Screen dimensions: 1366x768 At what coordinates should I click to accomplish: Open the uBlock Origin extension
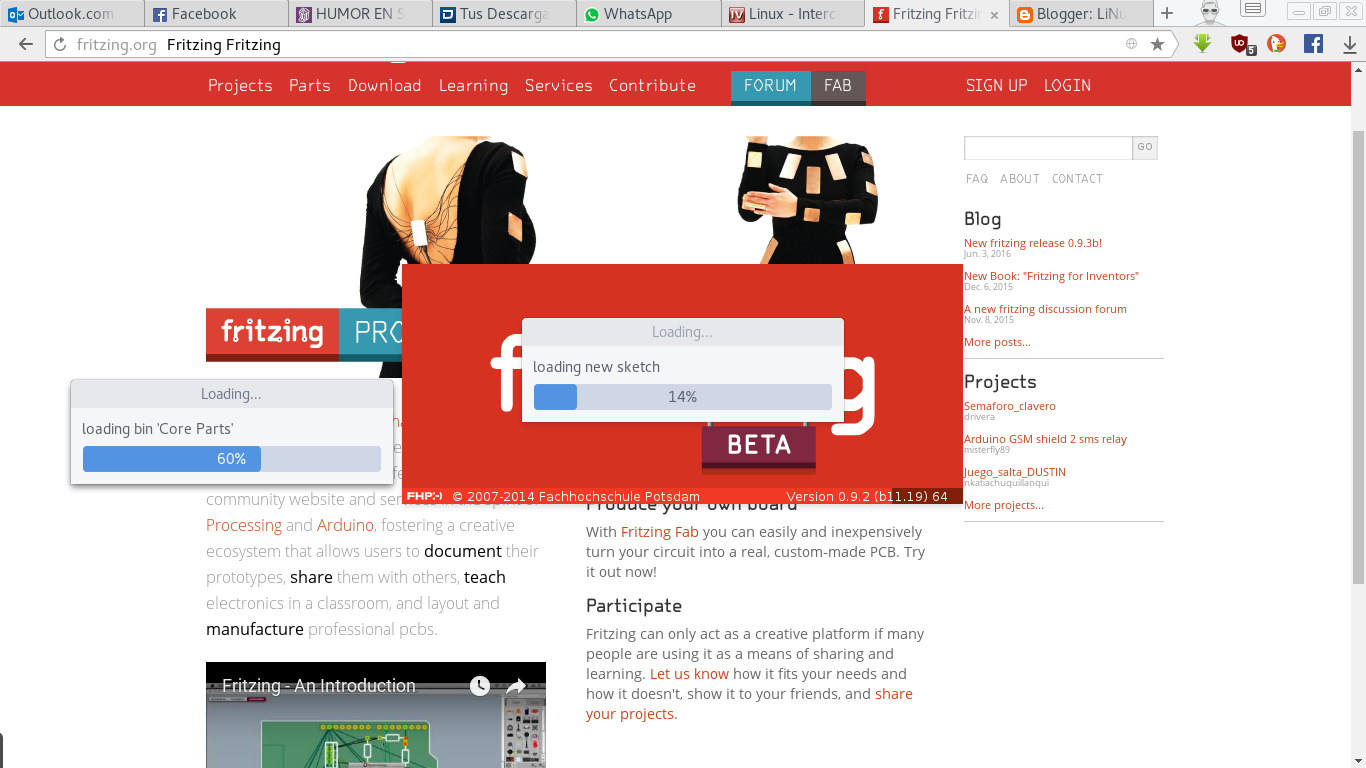[1241, 44]
